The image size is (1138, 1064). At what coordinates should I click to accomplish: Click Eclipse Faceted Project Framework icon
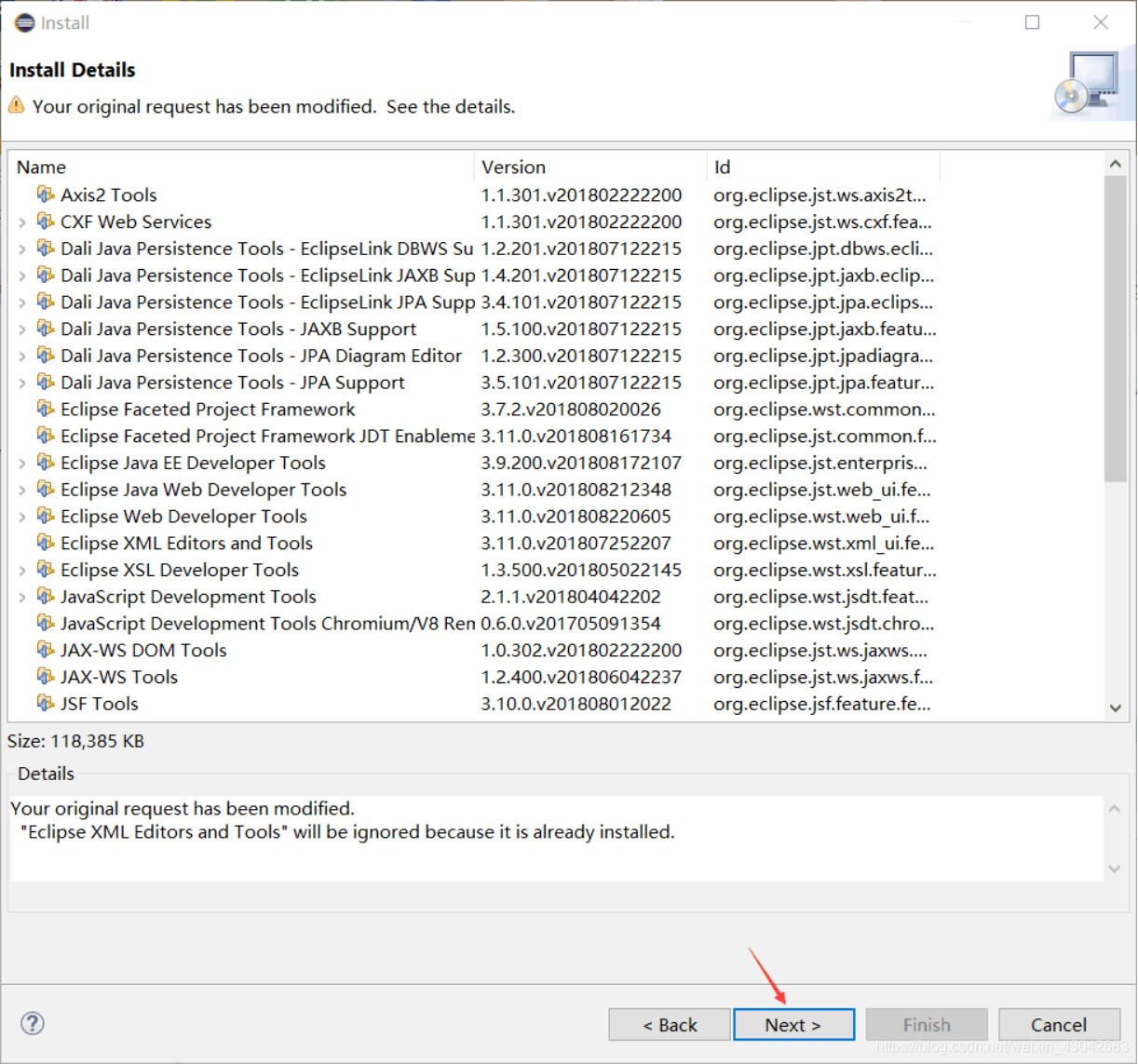click(x=45, y=409)
